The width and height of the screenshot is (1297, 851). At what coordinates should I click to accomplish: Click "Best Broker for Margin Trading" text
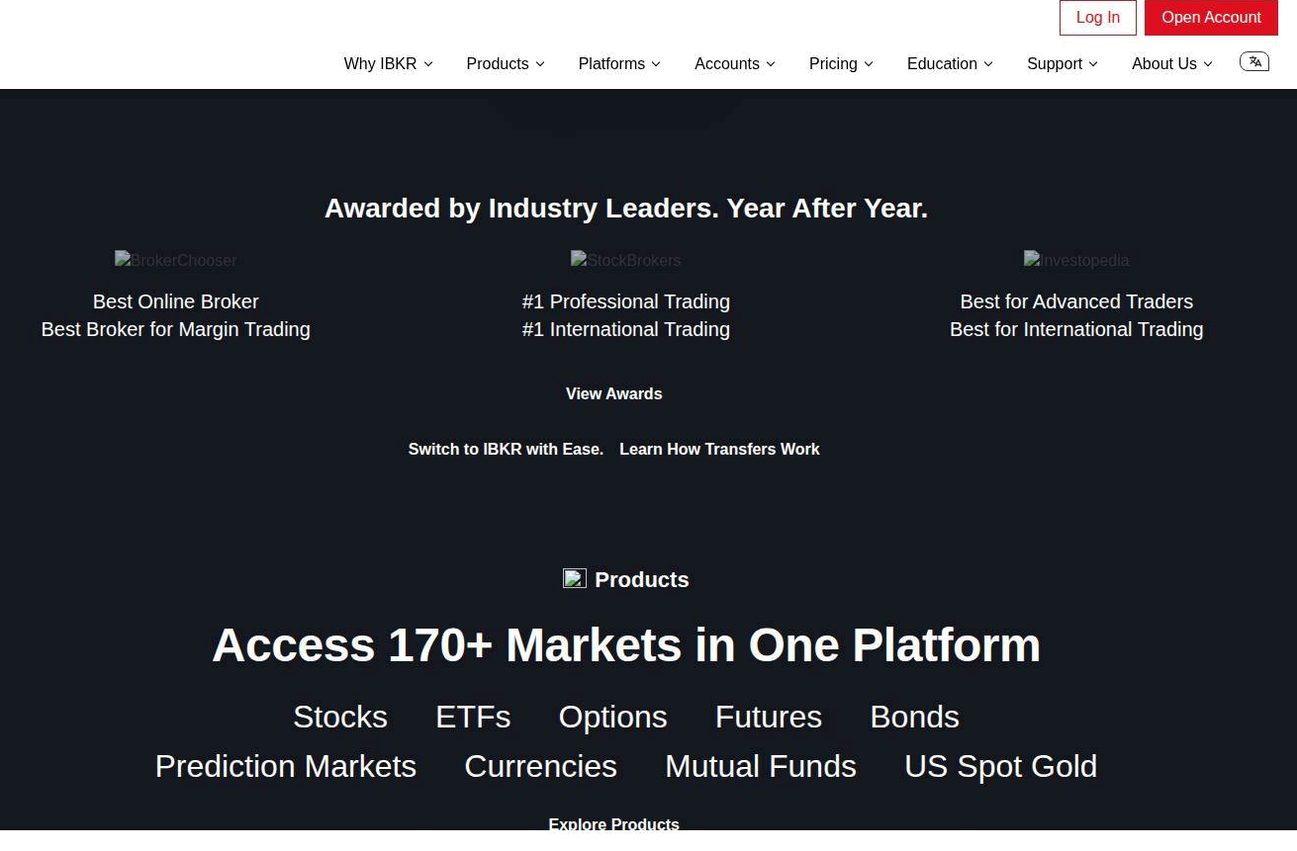176,329
